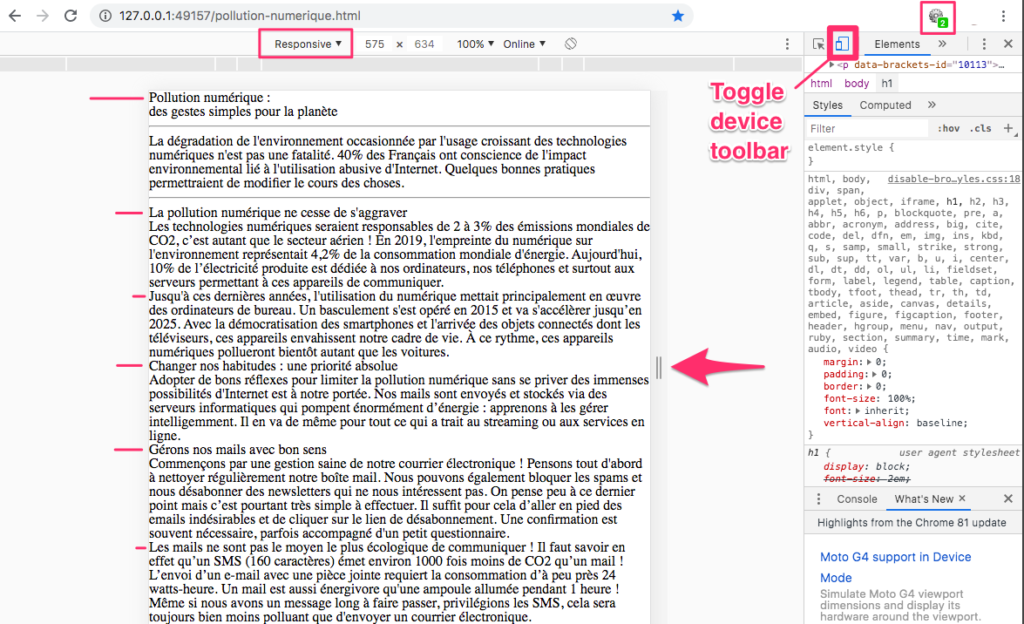Expand the p data-brackets-id DOM node
Viewport: 1024px width, 624px height.
831,65
